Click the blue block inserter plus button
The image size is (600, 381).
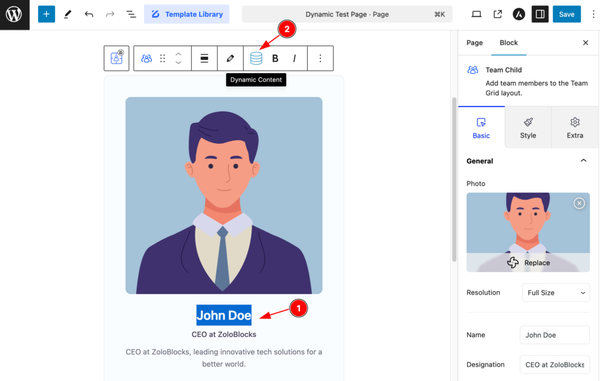pos(46,15)
